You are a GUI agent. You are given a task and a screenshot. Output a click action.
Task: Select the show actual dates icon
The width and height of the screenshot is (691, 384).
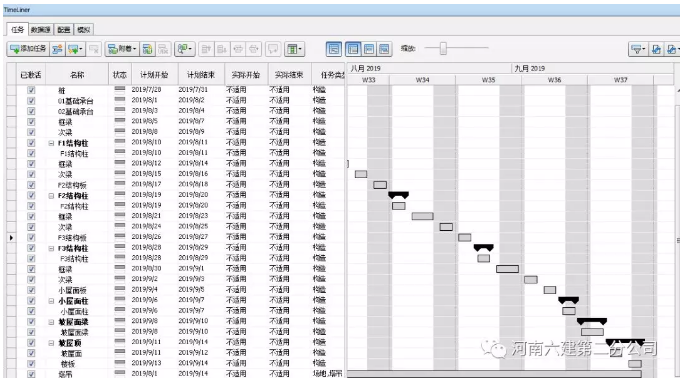tap(369, 48)
